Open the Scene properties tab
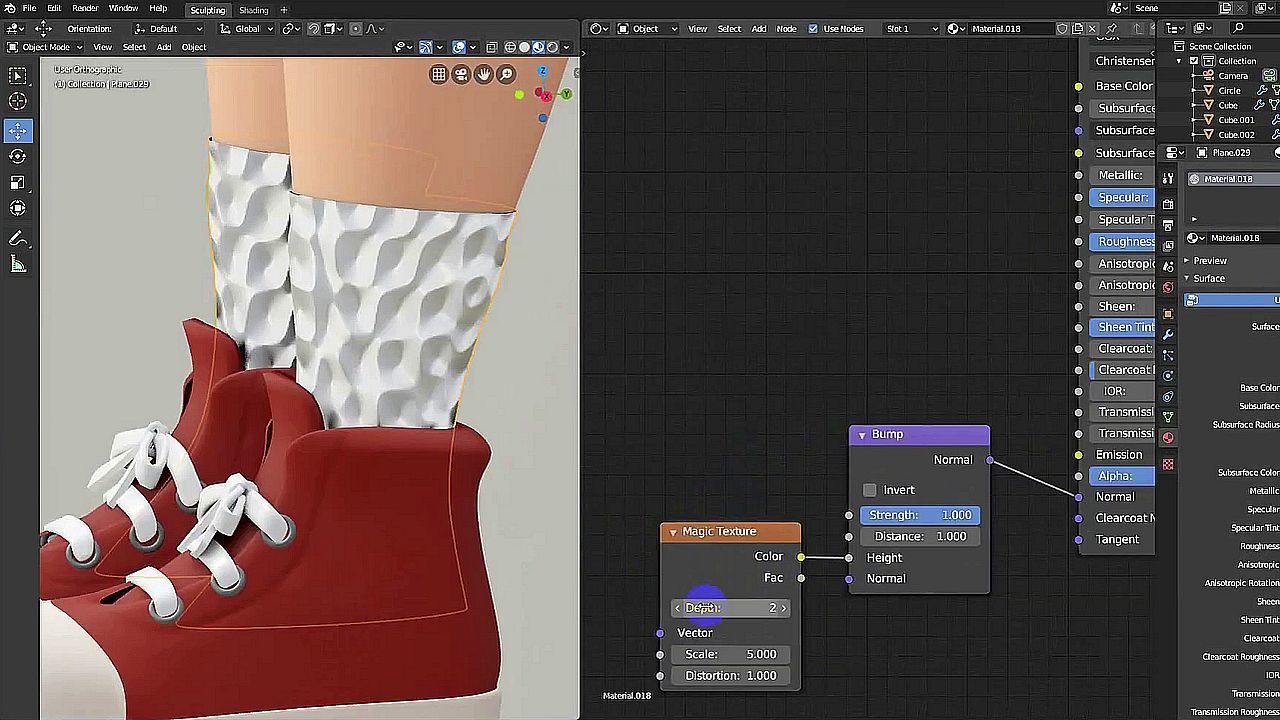 tap(1168, 267)
